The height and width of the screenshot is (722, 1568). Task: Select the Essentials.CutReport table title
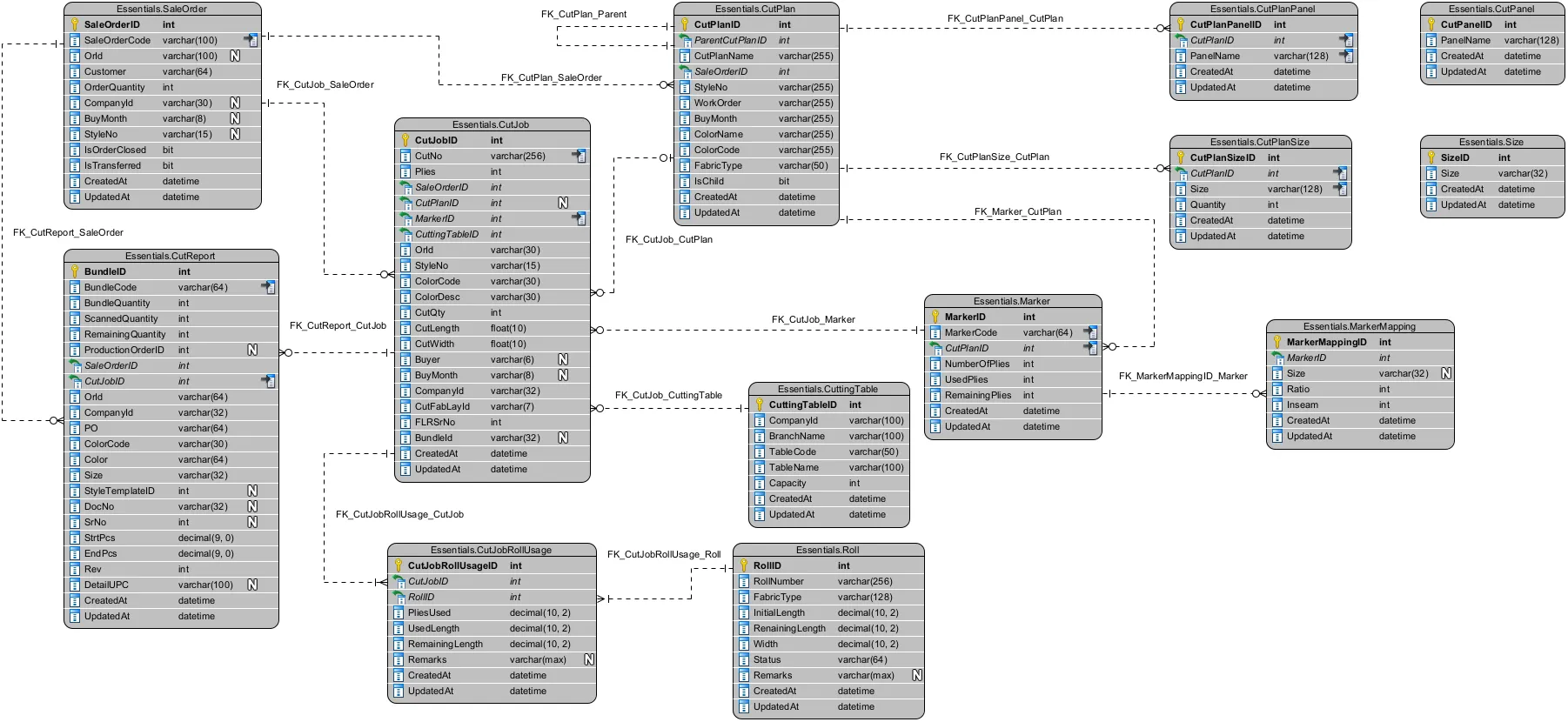pos(170,256)
